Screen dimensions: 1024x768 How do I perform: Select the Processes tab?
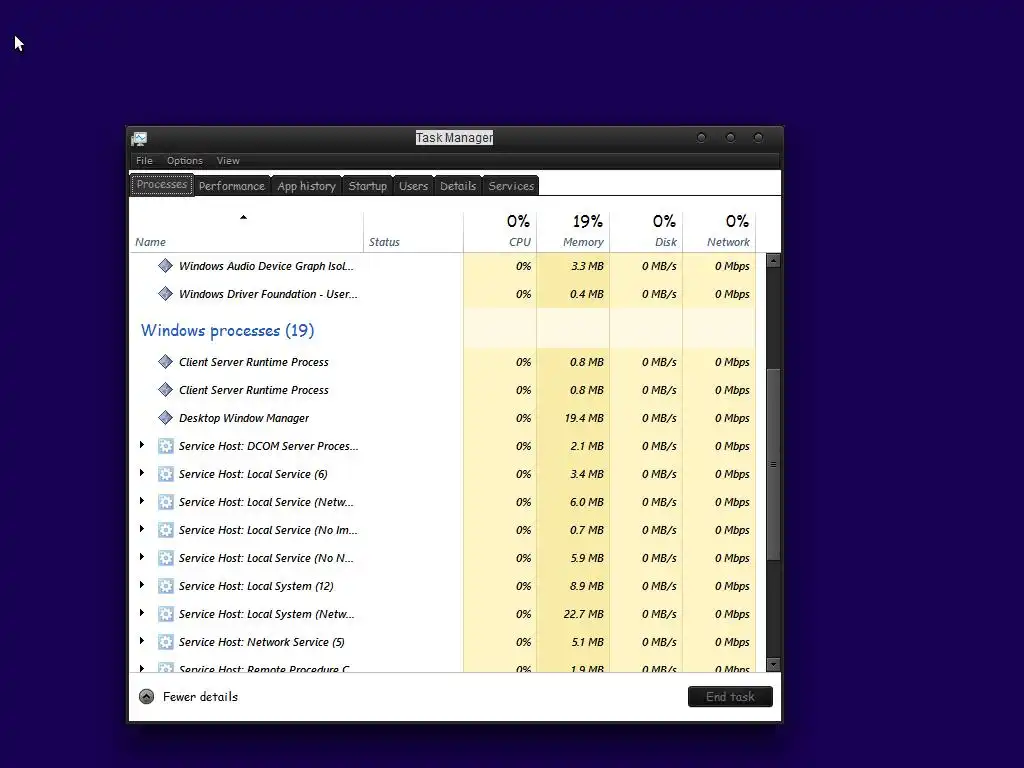162,185
